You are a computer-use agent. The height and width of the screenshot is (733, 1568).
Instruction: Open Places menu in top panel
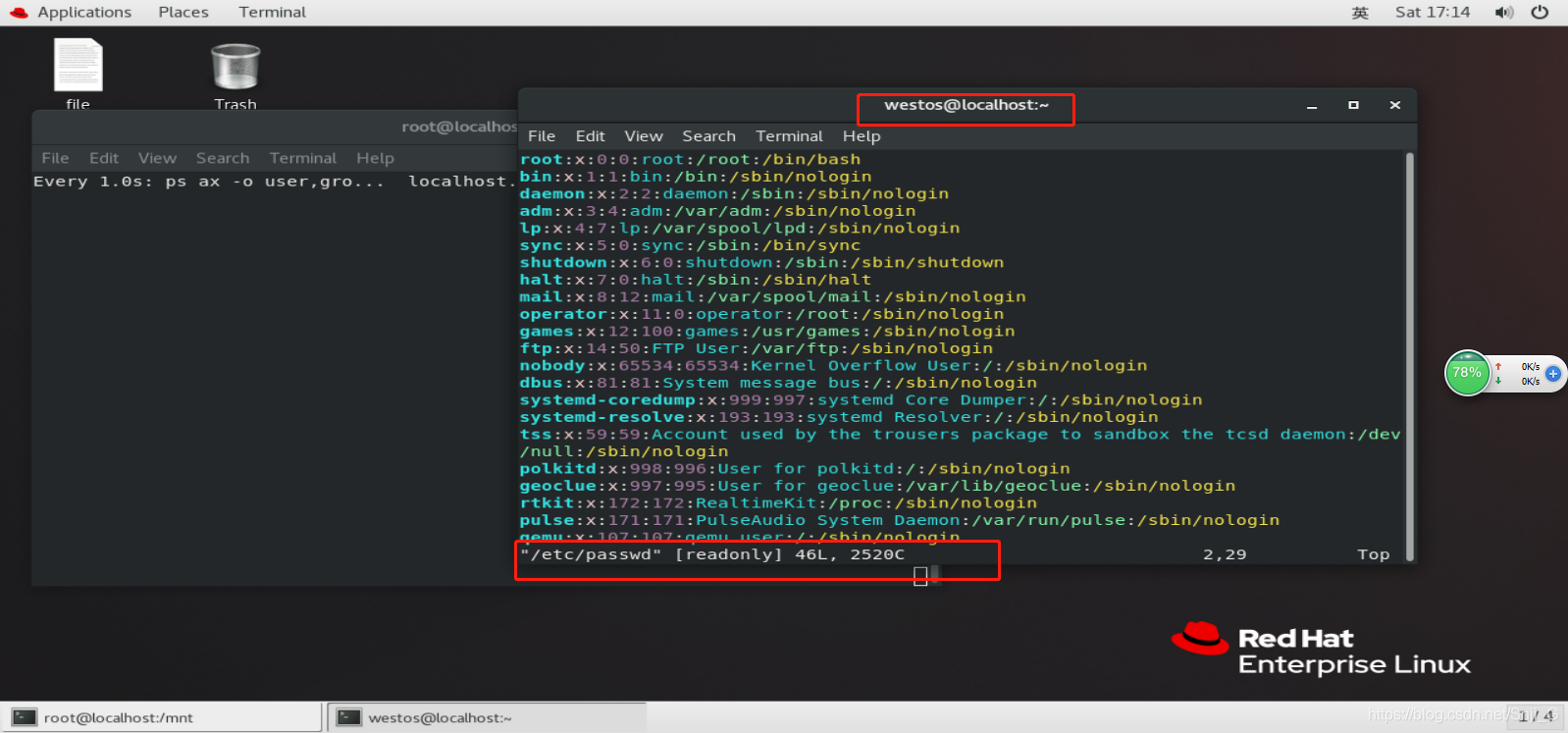click(183, 12)
